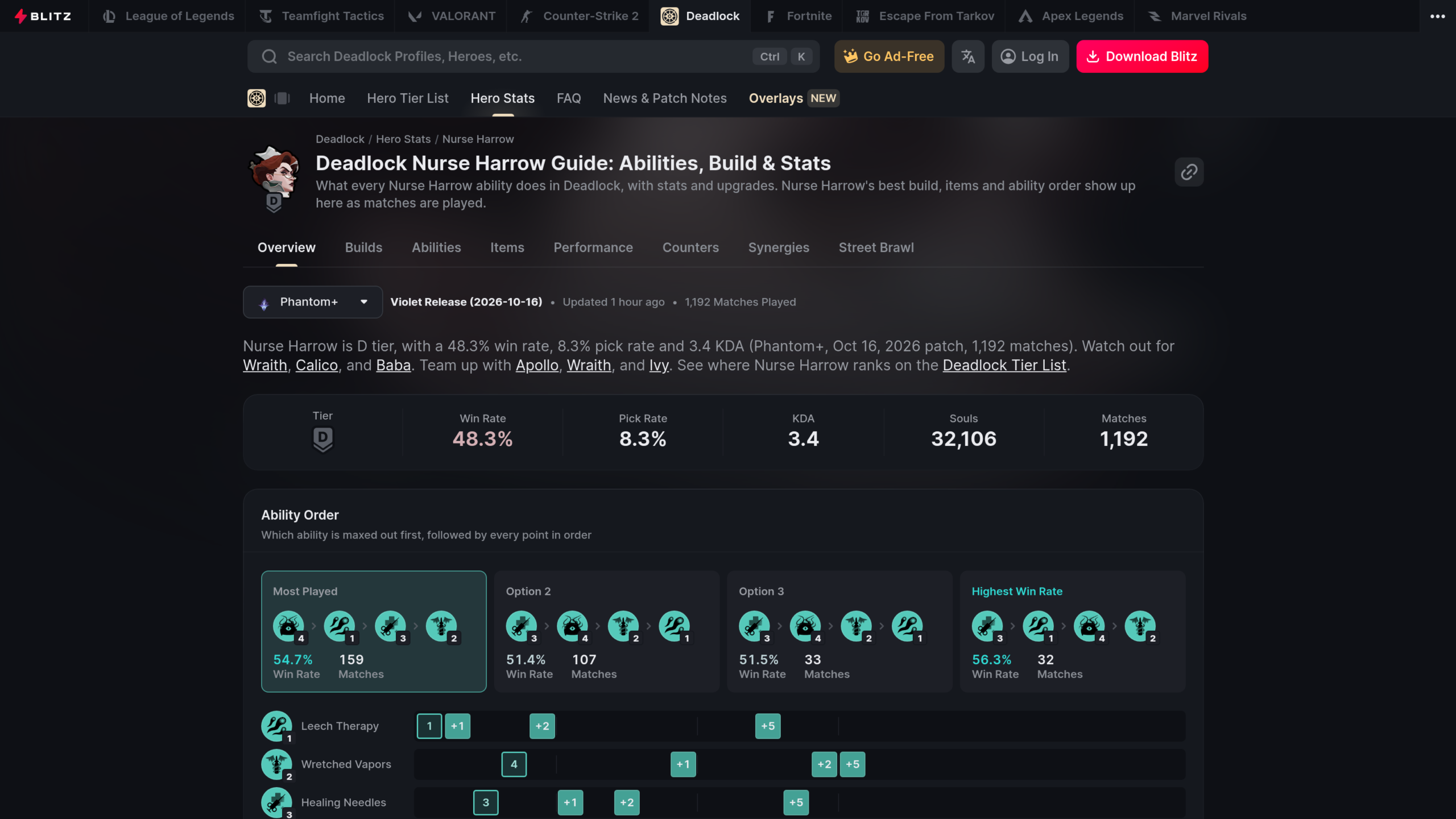Screen dimensions: 1456x819
Task: Click the Calico hero link
Action: tap(316, 365)
